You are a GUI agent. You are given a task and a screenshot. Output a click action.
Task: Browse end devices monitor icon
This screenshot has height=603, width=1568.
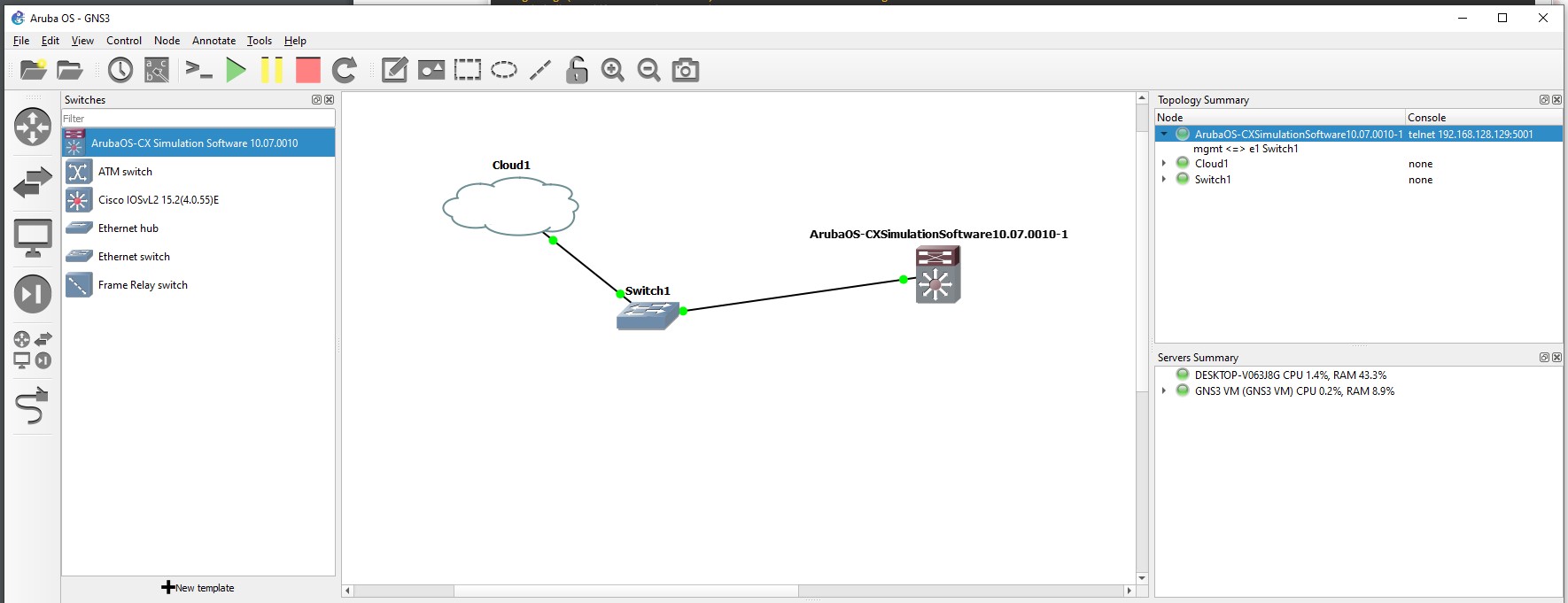tap(33, 239)
